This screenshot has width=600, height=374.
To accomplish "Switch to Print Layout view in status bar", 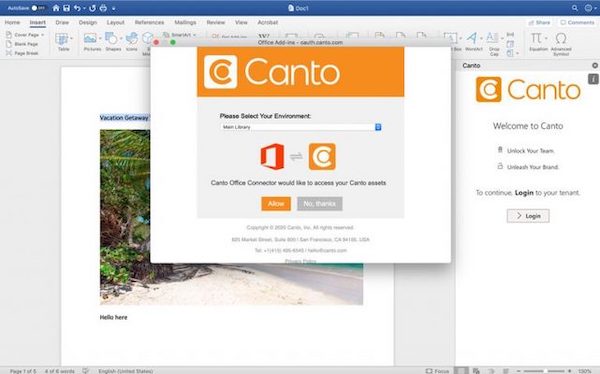I will (461, 371).
